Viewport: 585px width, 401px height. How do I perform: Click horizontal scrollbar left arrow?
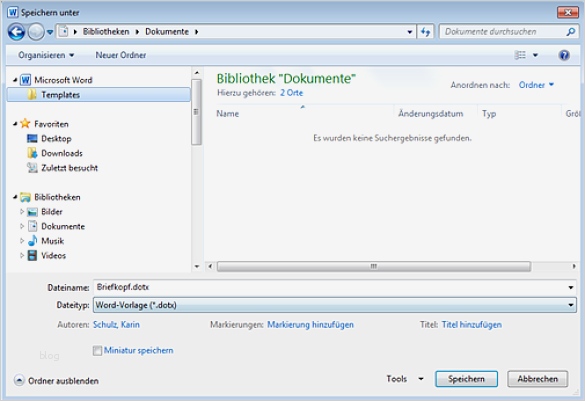coord(210,266)
